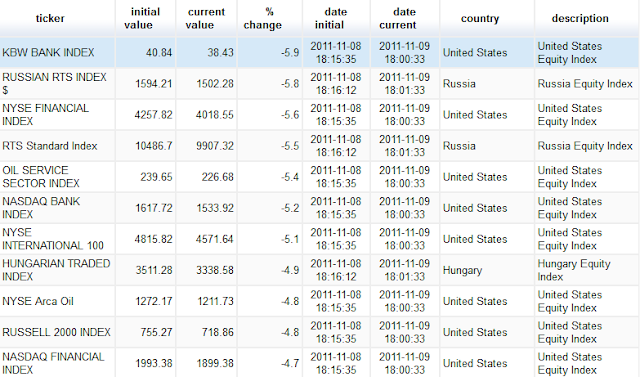This screenshot has width=640, height=377.
Task: Select the NYSE Arca Oil ticker
Action: click(38, 301)
